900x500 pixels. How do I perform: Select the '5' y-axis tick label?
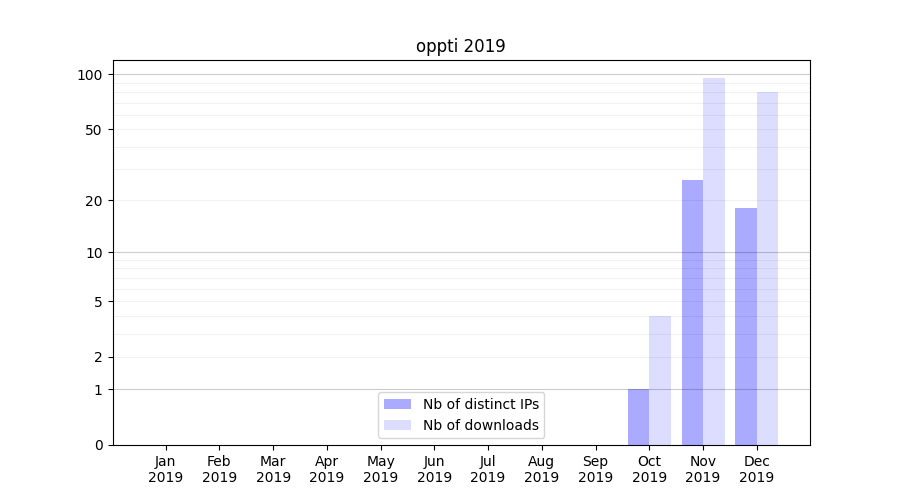[98, 302]
